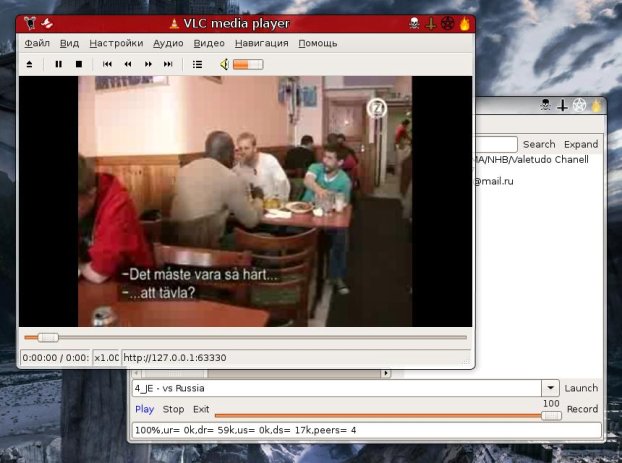
Task: Open the playlist in VLC
Action: (x=197, y=64)
